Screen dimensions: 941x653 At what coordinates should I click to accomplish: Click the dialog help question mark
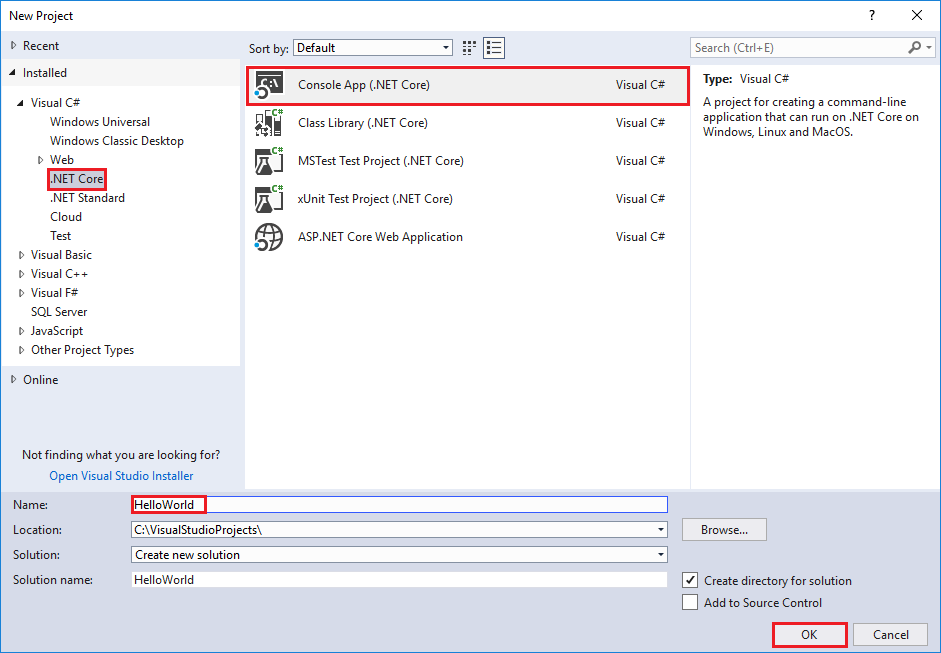click(x=871, y=15)
